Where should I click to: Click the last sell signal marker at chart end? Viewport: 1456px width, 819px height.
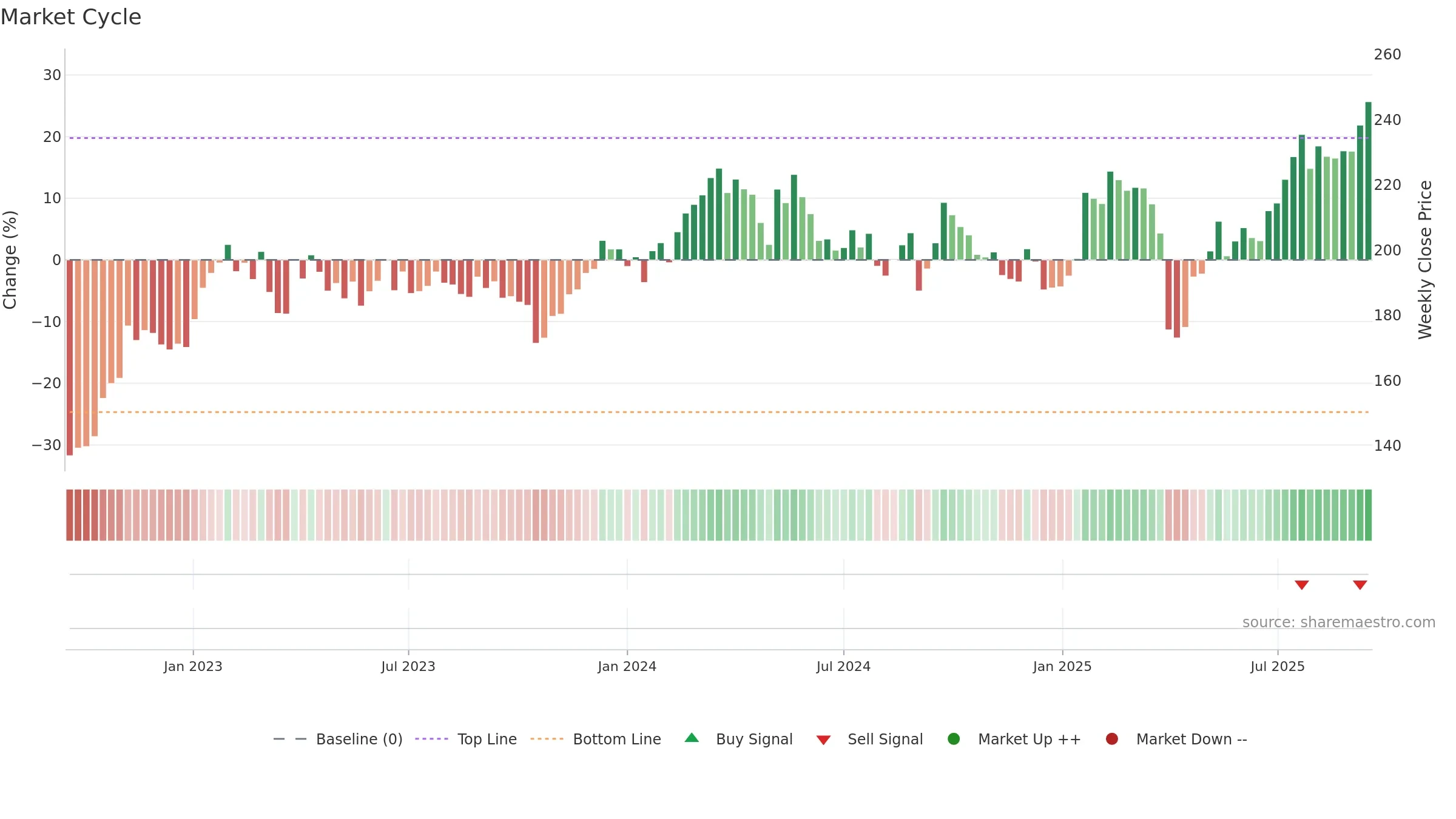[x=1360, y=585]
